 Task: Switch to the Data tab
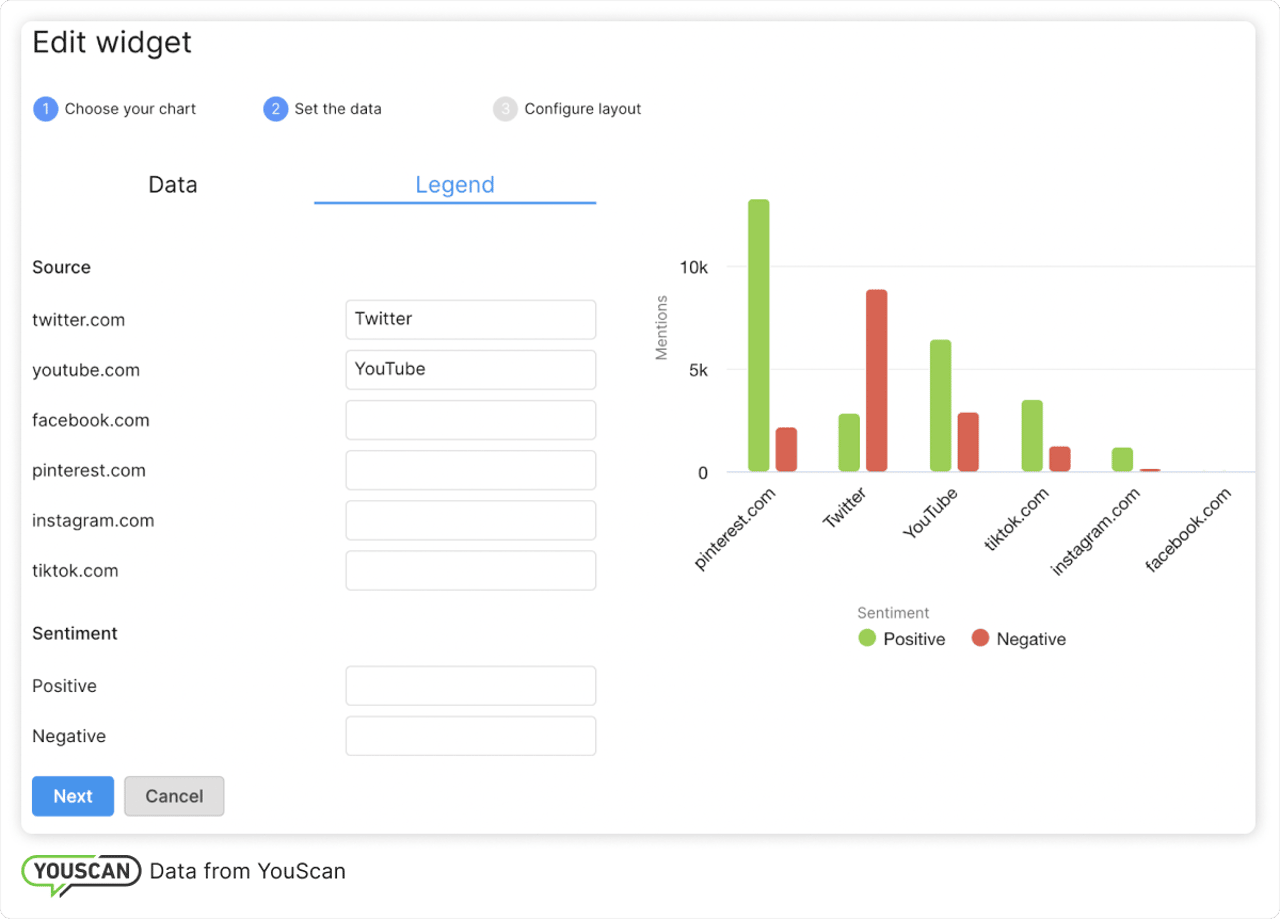point(173,185)
